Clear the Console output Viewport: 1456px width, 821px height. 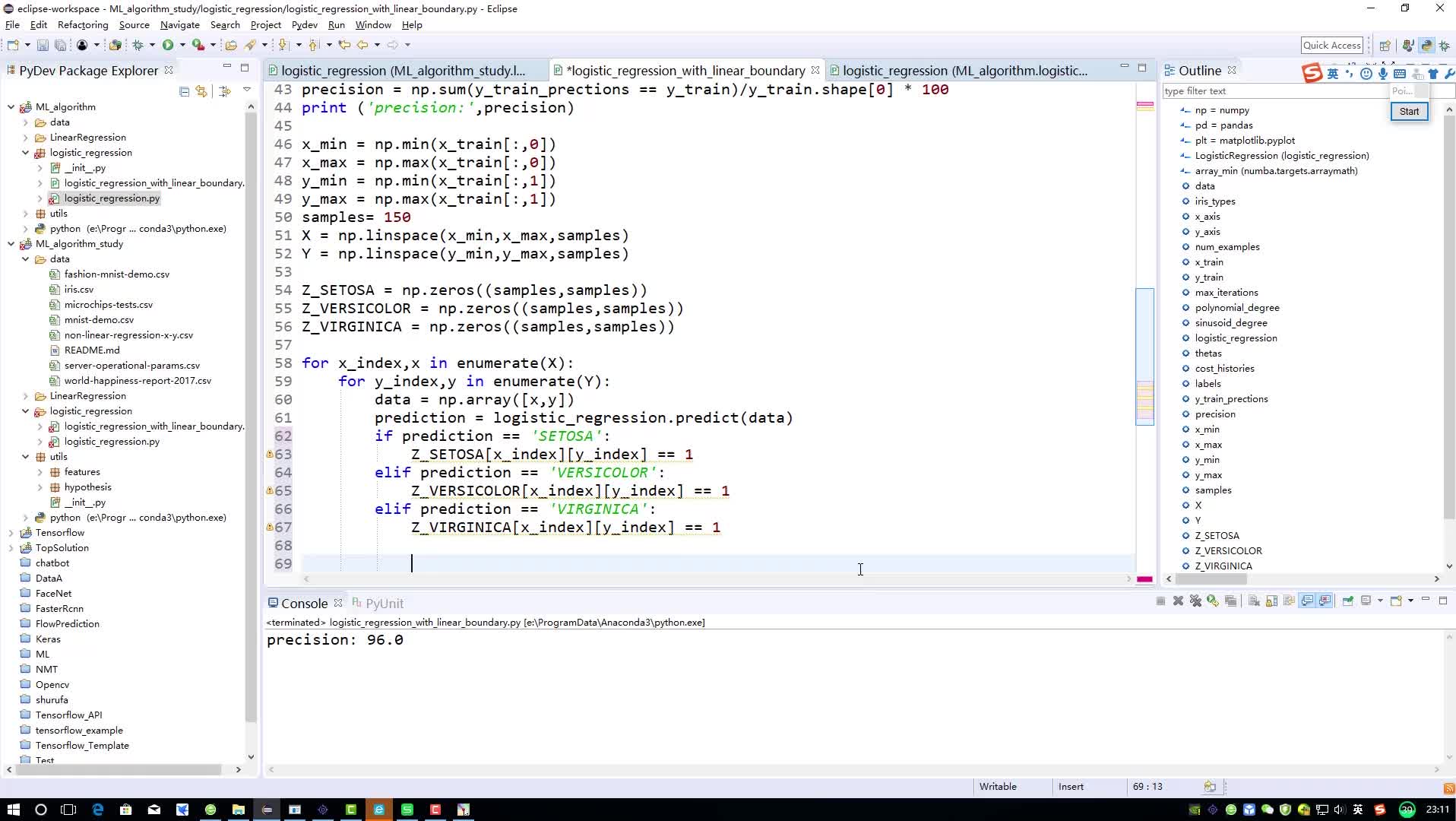1254,601
